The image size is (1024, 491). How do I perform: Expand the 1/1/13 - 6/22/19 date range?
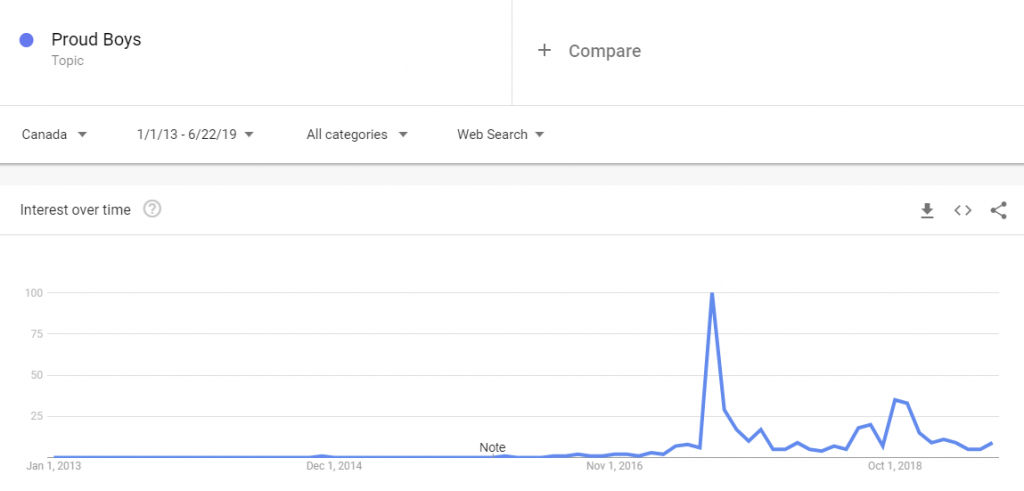195,135
